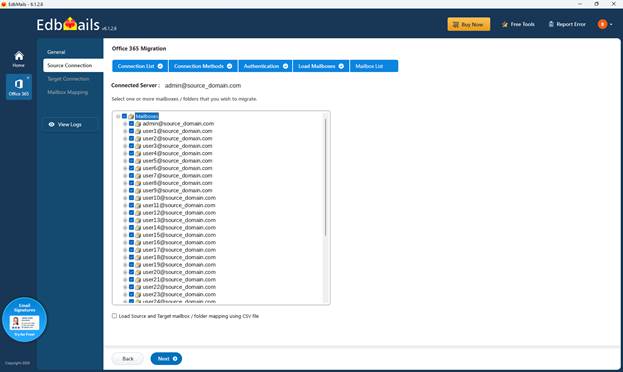Uncheck user4@source_domain.com mailbox checkbox
623x372 pixels.
(132, 153)
